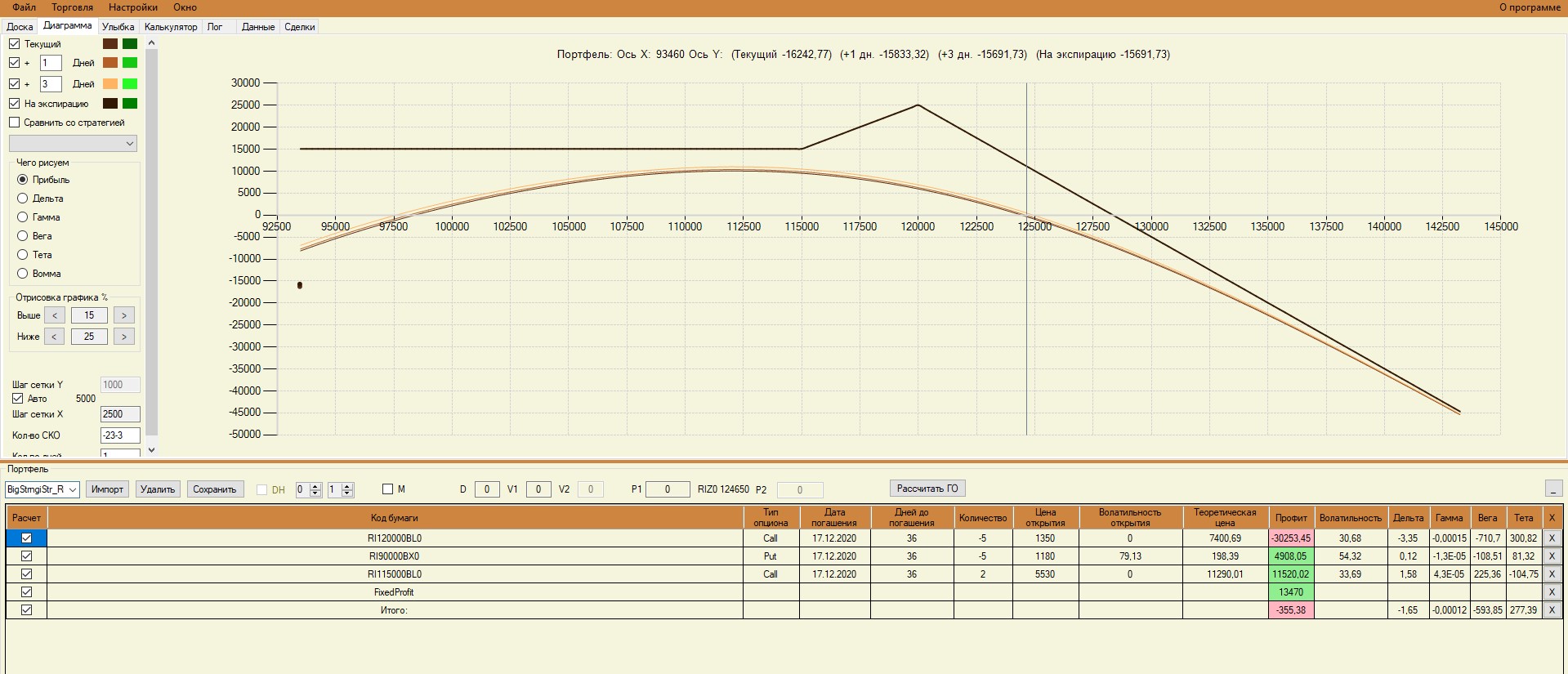Viewport: 1568px width, 674px height.
Task: Uncheck the Расчет box for RI120000BL0
Action: (26, 538)
